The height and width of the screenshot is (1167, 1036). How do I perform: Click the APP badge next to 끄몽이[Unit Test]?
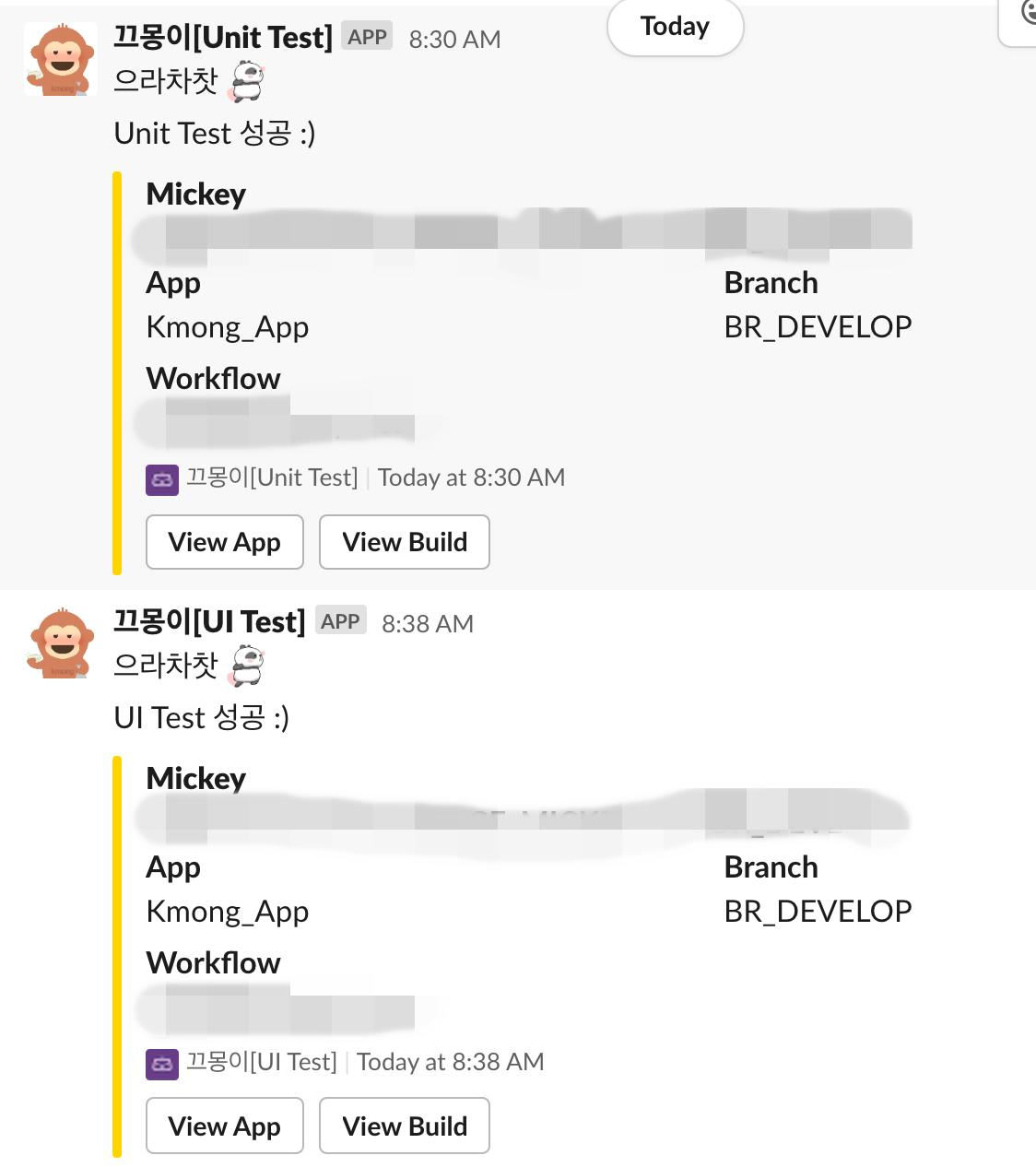[366, 36]
